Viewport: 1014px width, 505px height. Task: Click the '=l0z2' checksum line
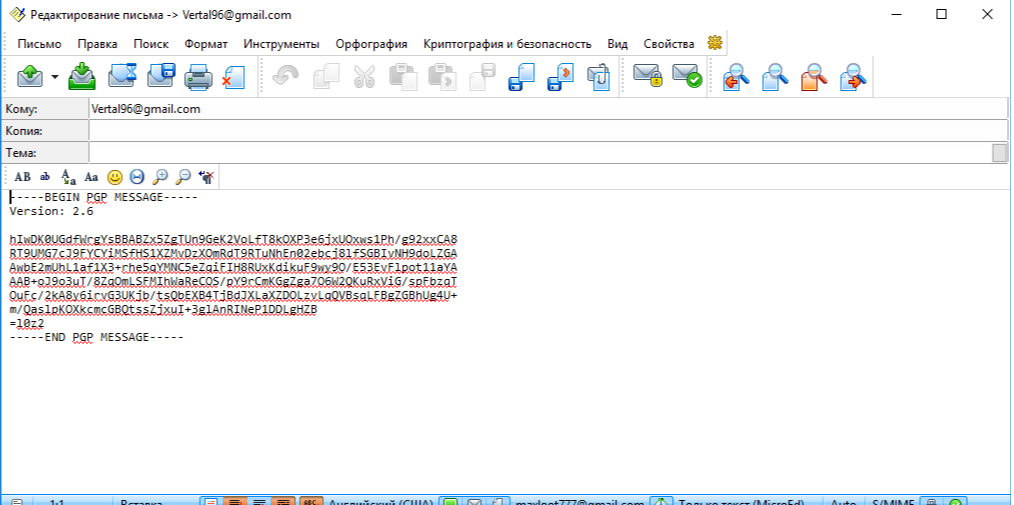(x=27, y=323)
